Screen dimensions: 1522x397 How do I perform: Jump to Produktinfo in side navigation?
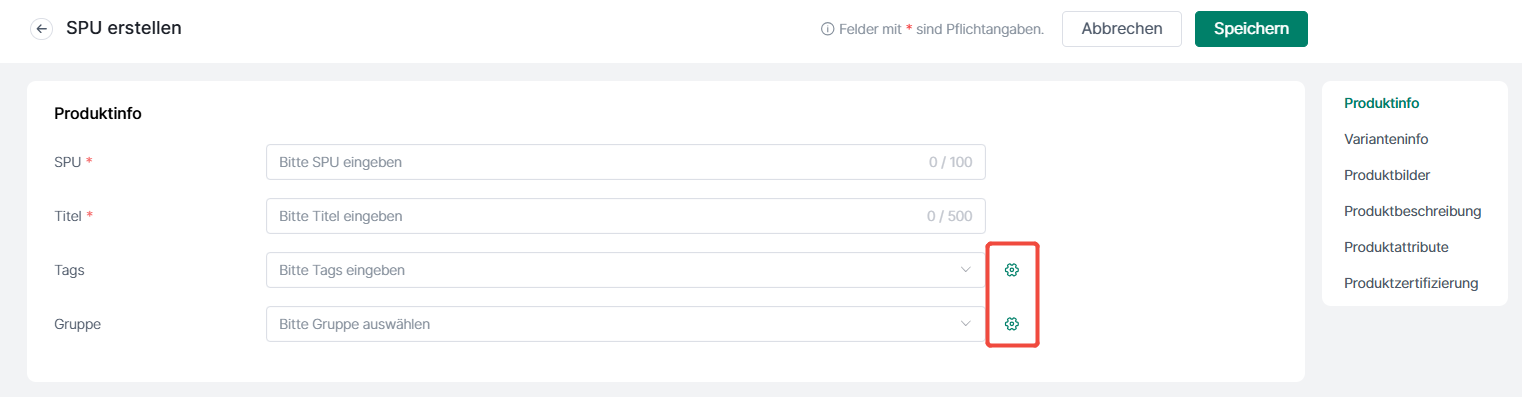(1382, 103)
